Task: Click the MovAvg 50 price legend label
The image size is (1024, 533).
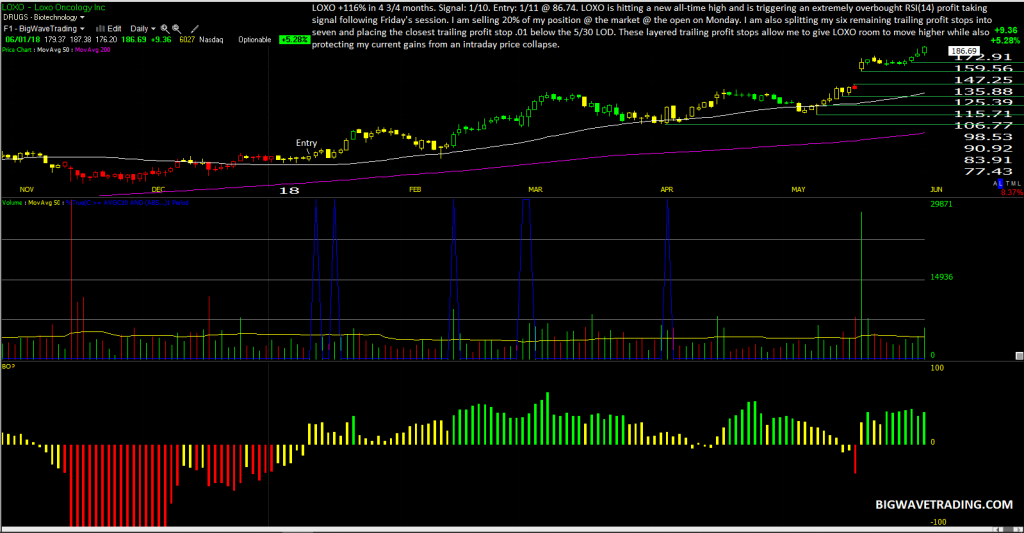Action: tap(53, 50)
